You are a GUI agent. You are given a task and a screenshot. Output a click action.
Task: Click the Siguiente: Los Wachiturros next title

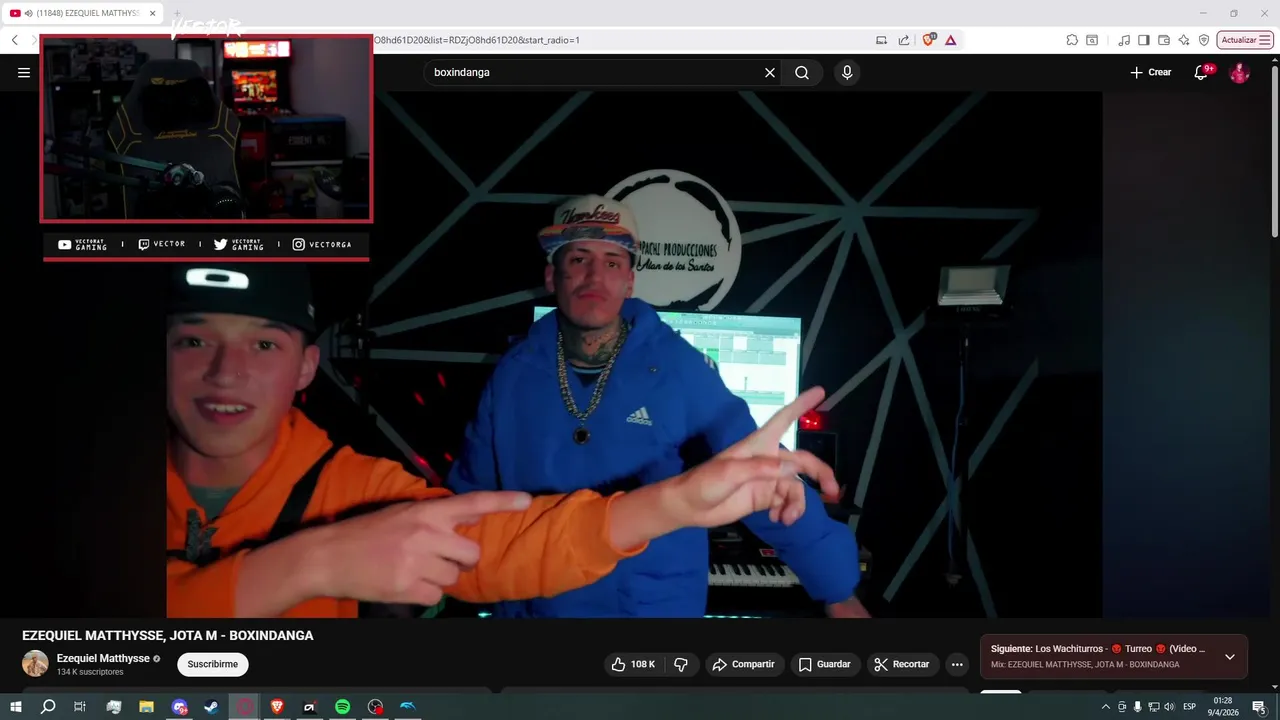1098,649
